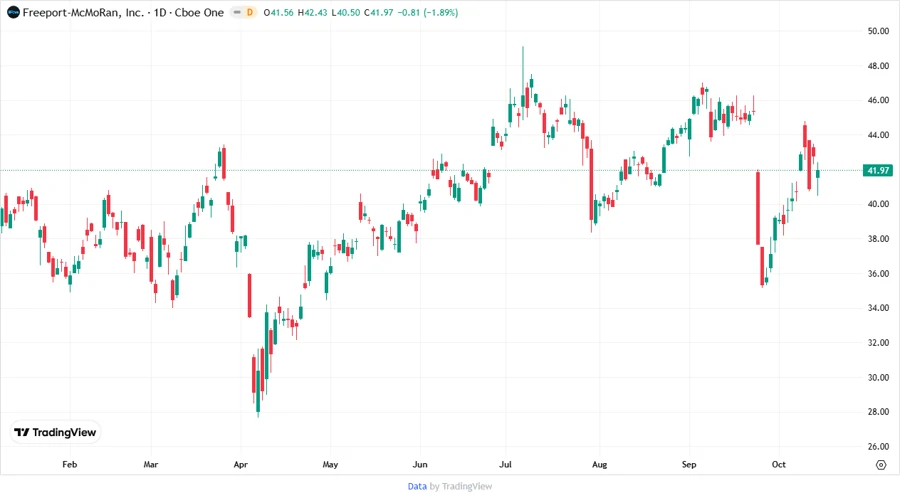The height and width of the screenshot is (498, 900).
Task: Select the Freeport-McMoRan, Inc. symbol title
Action: point(78,10)
